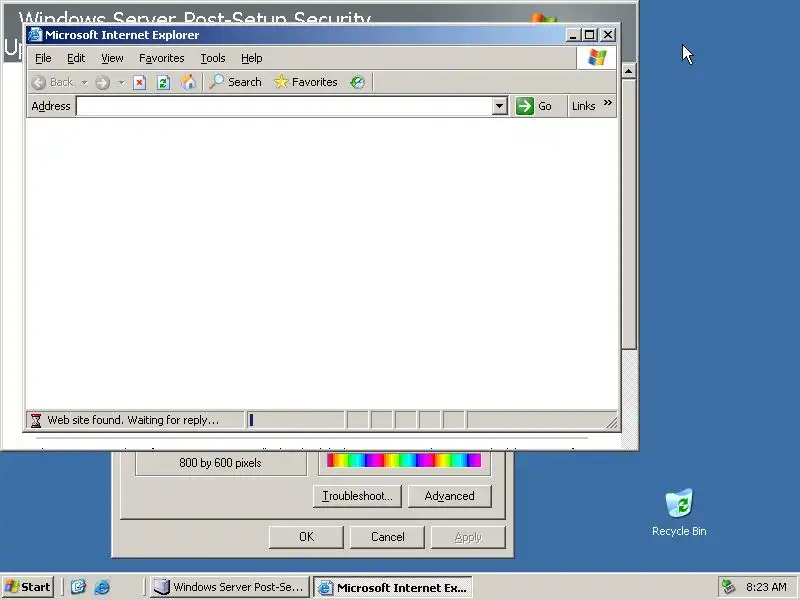The width and height of the screenshot is (800, 600).
Task: Click the Forward arrow icon in toolbar
Action: [103, 82]
